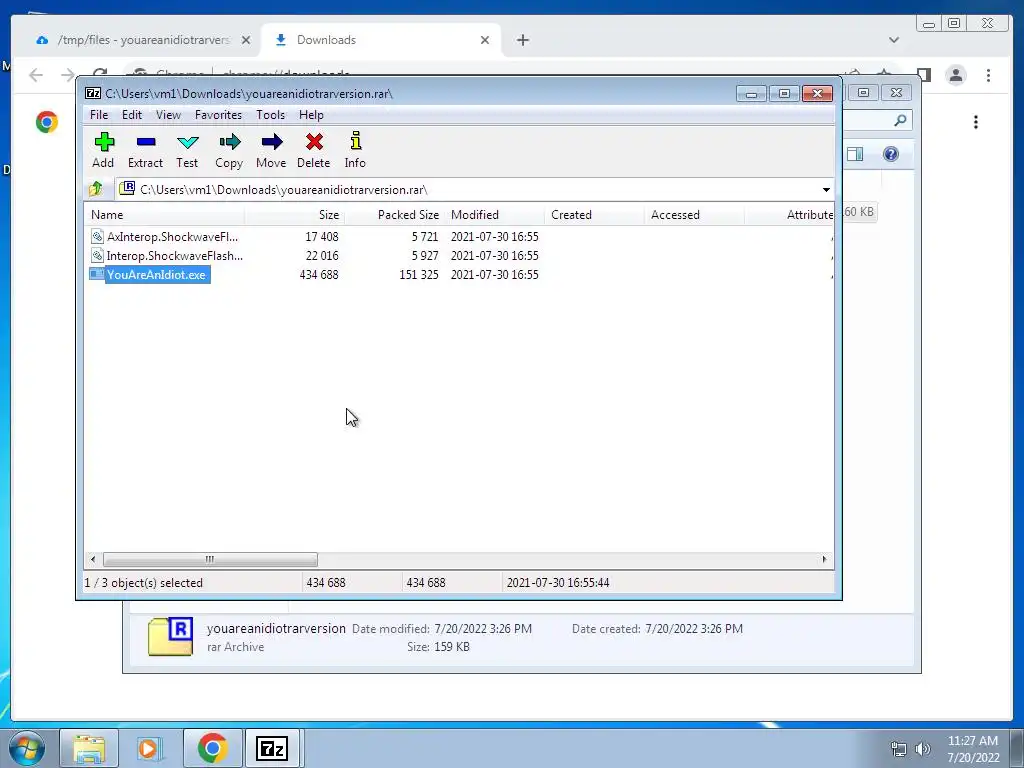
Task: Switch to Chrome via taskbar icon
Action: click(212, 748)
